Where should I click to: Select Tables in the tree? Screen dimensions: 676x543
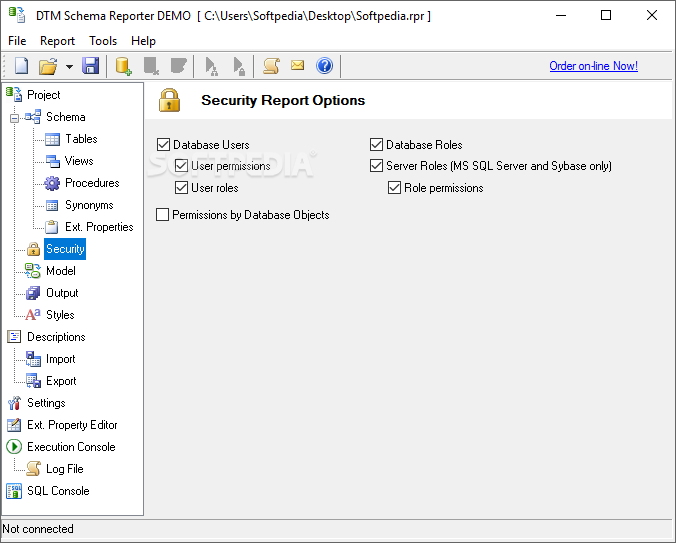click(x=81, y=139)
